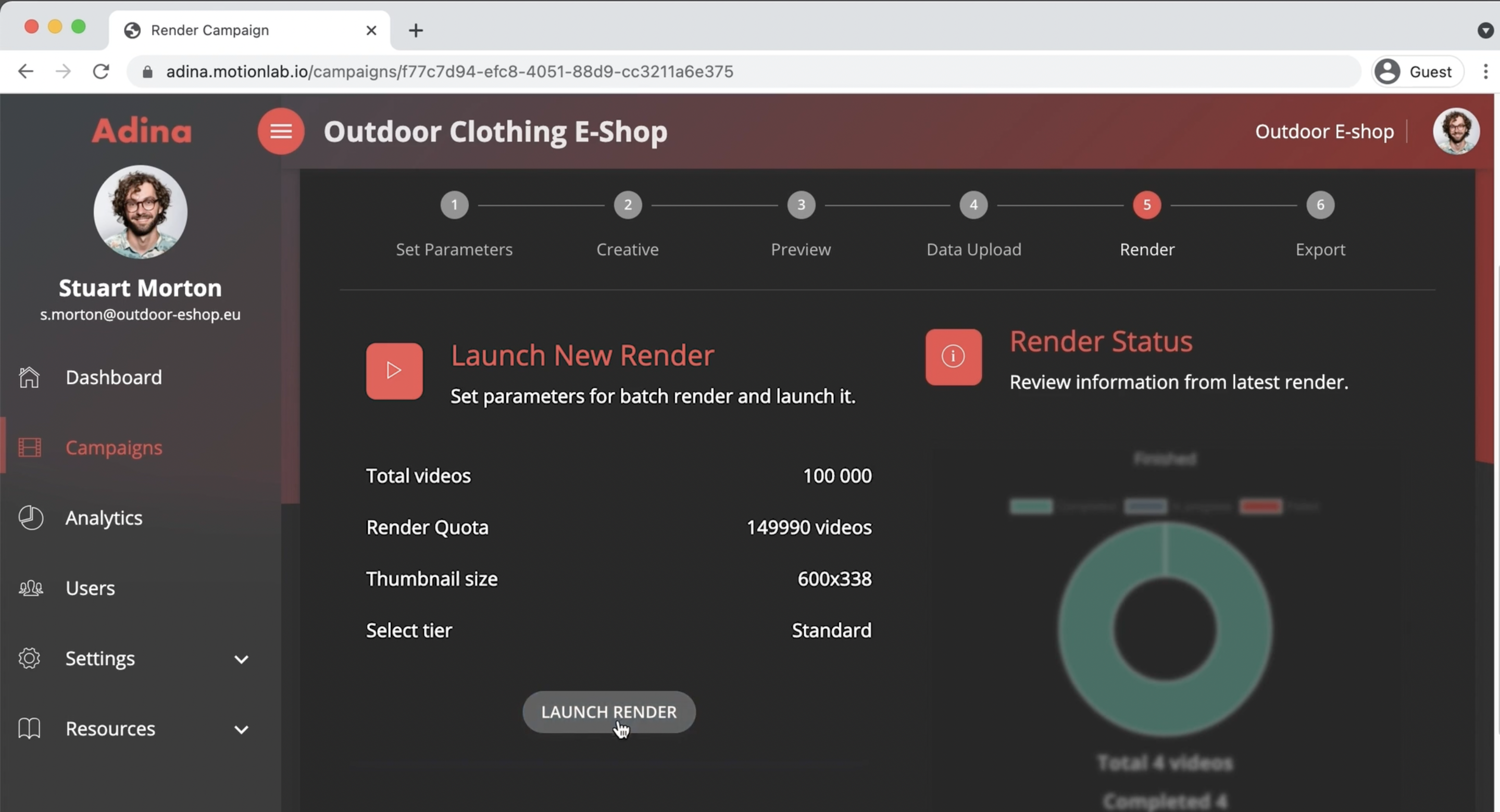Select step 6 Export on the progress bar

(x=1320, y=205)
